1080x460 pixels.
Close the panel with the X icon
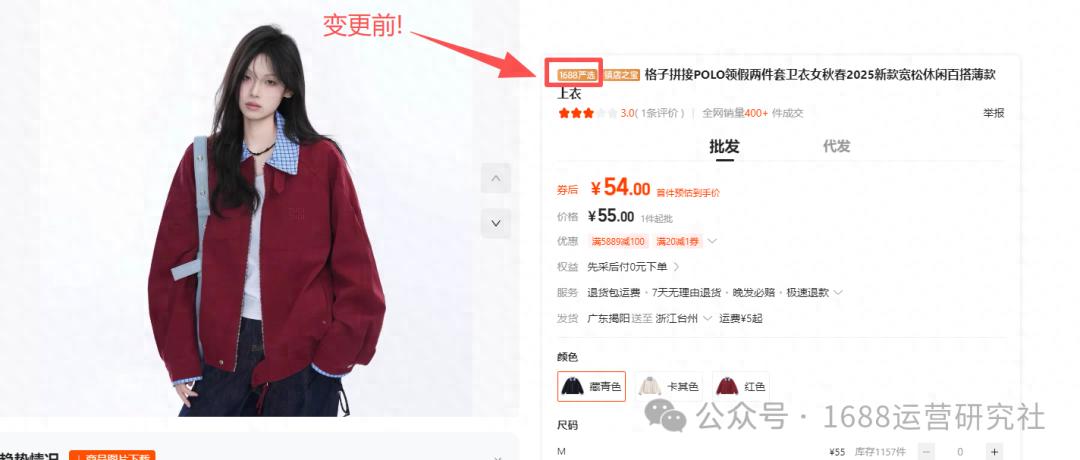(x=498, y=457)
